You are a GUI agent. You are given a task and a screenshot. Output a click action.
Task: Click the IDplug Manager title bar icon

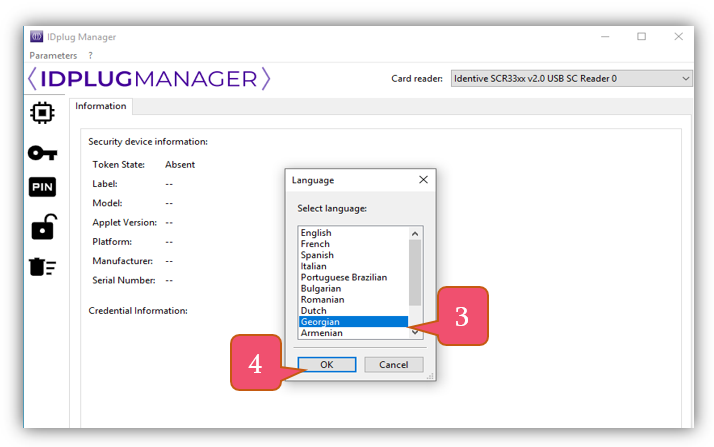tap(37, 37)
